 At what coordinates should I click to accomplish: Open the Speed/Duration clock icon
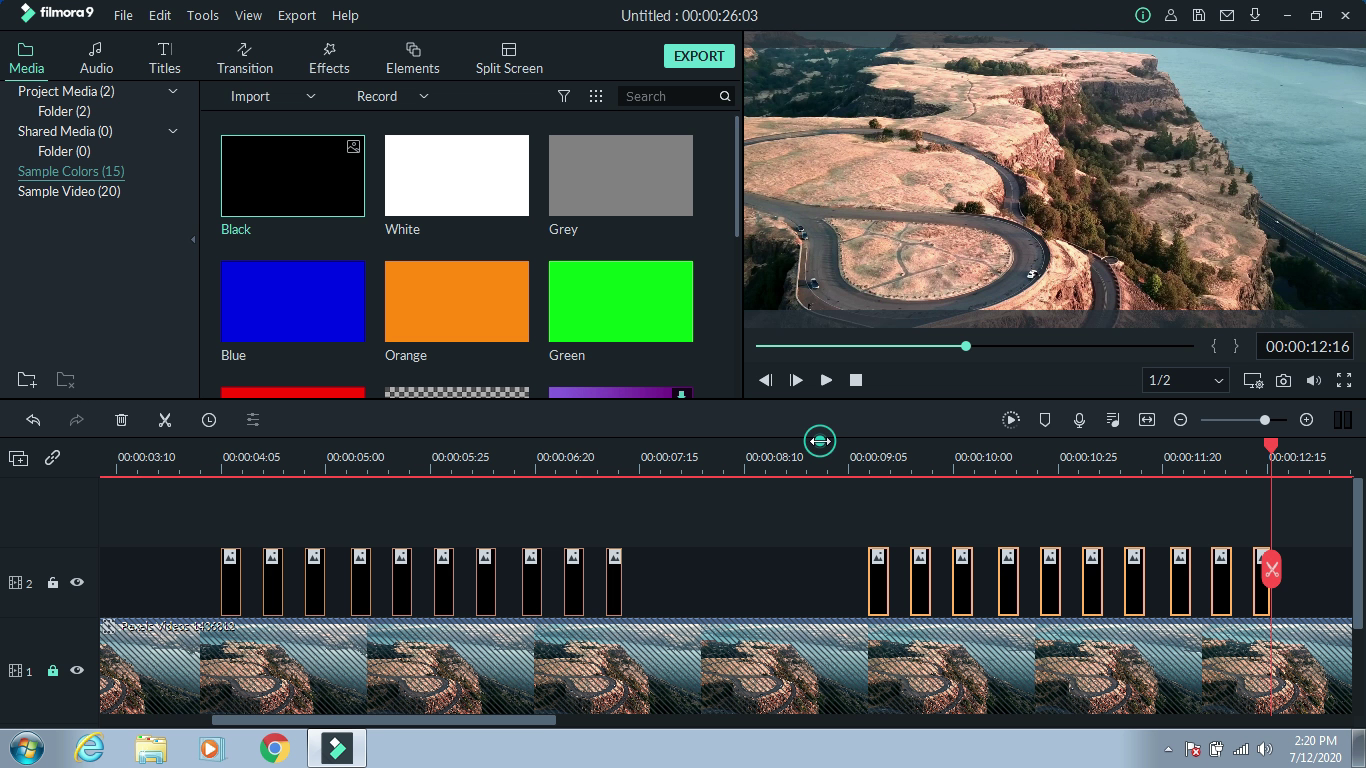[209, 420]
